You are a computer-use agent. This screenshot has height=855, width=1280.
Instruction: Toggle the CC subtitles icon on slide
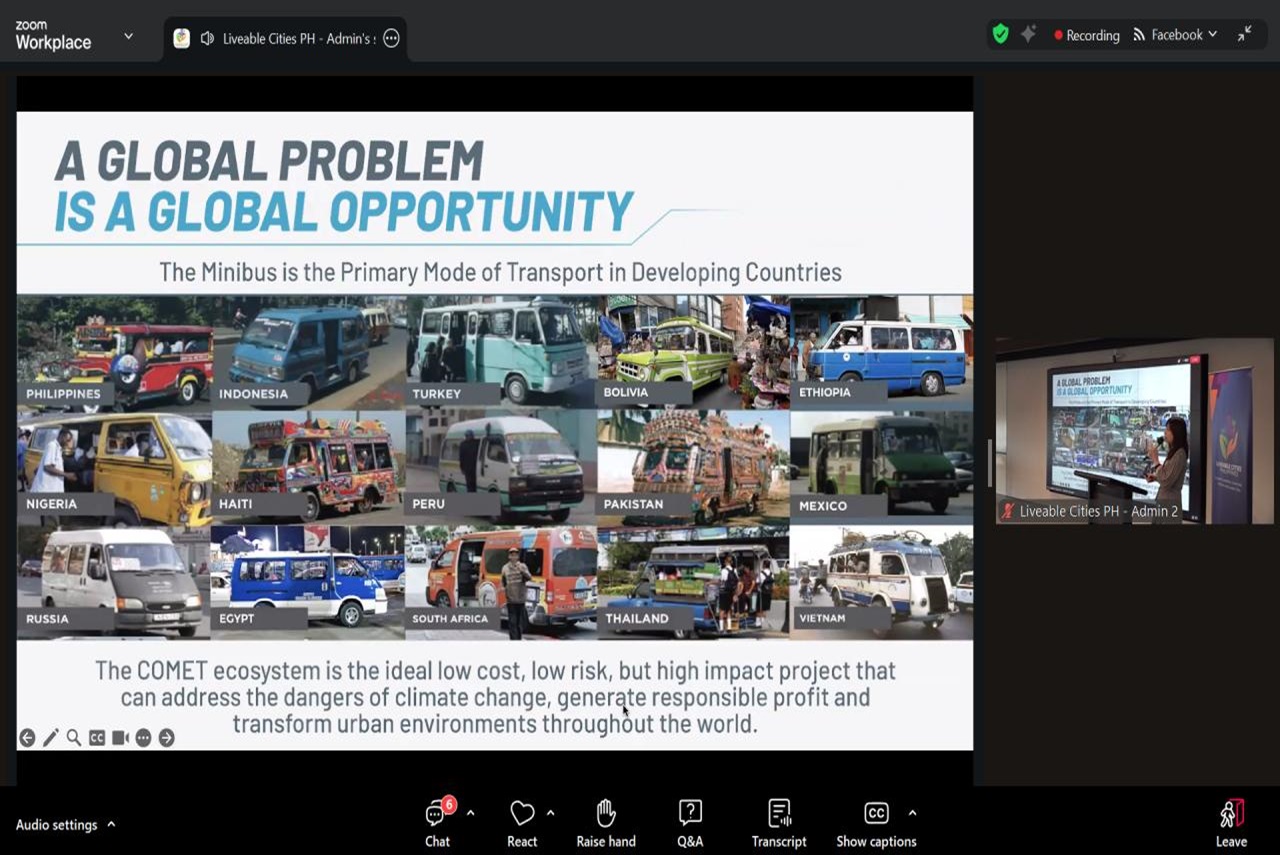97,738
